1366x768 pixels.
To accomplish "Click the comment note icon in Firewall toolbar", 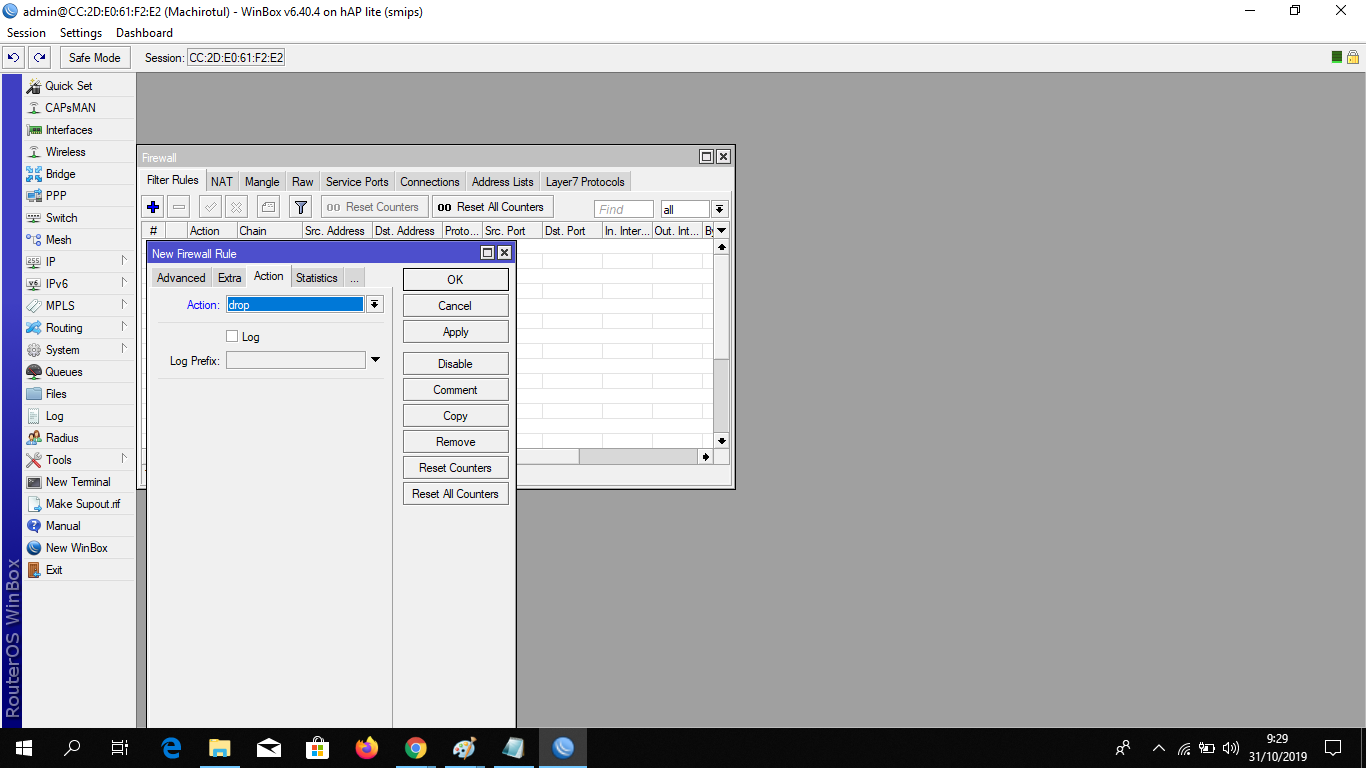I will (268, 207).
